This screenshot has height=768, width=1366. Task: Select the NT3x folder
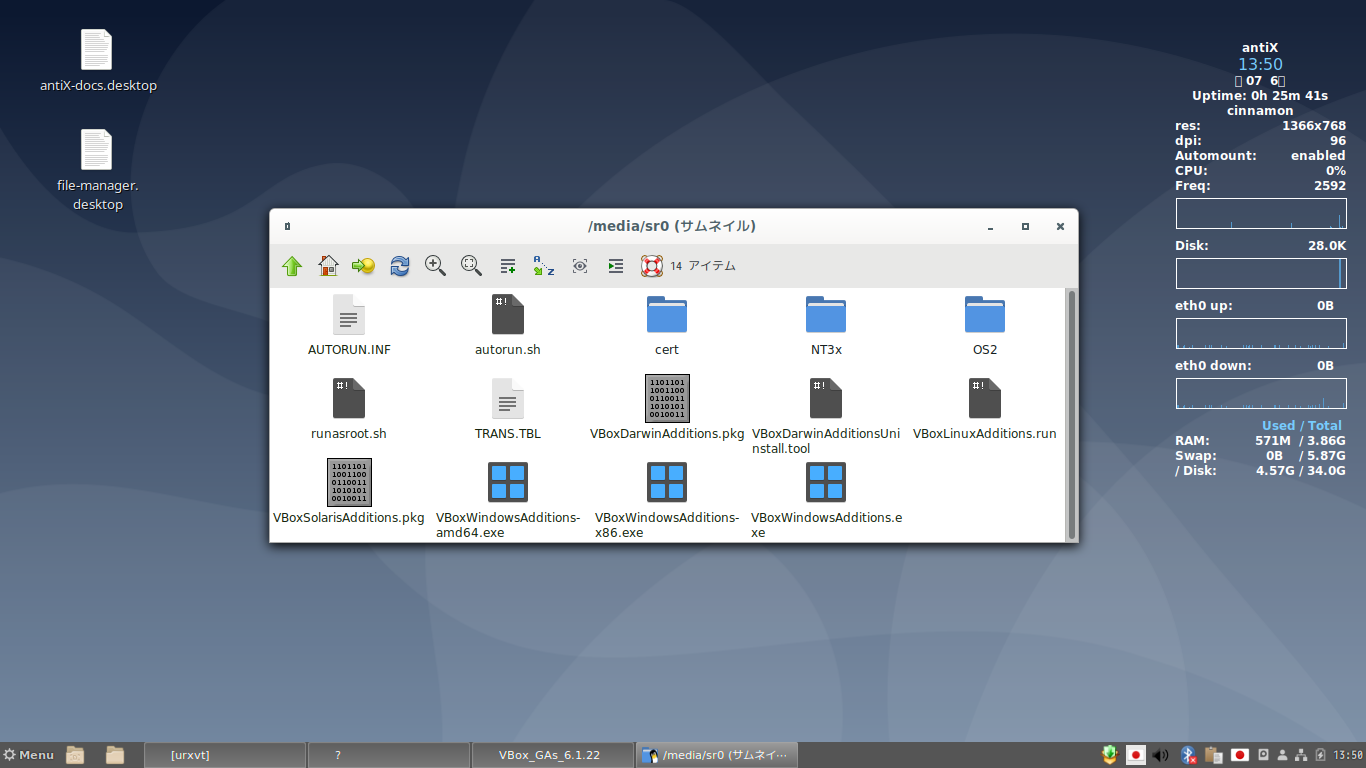click(826, 326)
